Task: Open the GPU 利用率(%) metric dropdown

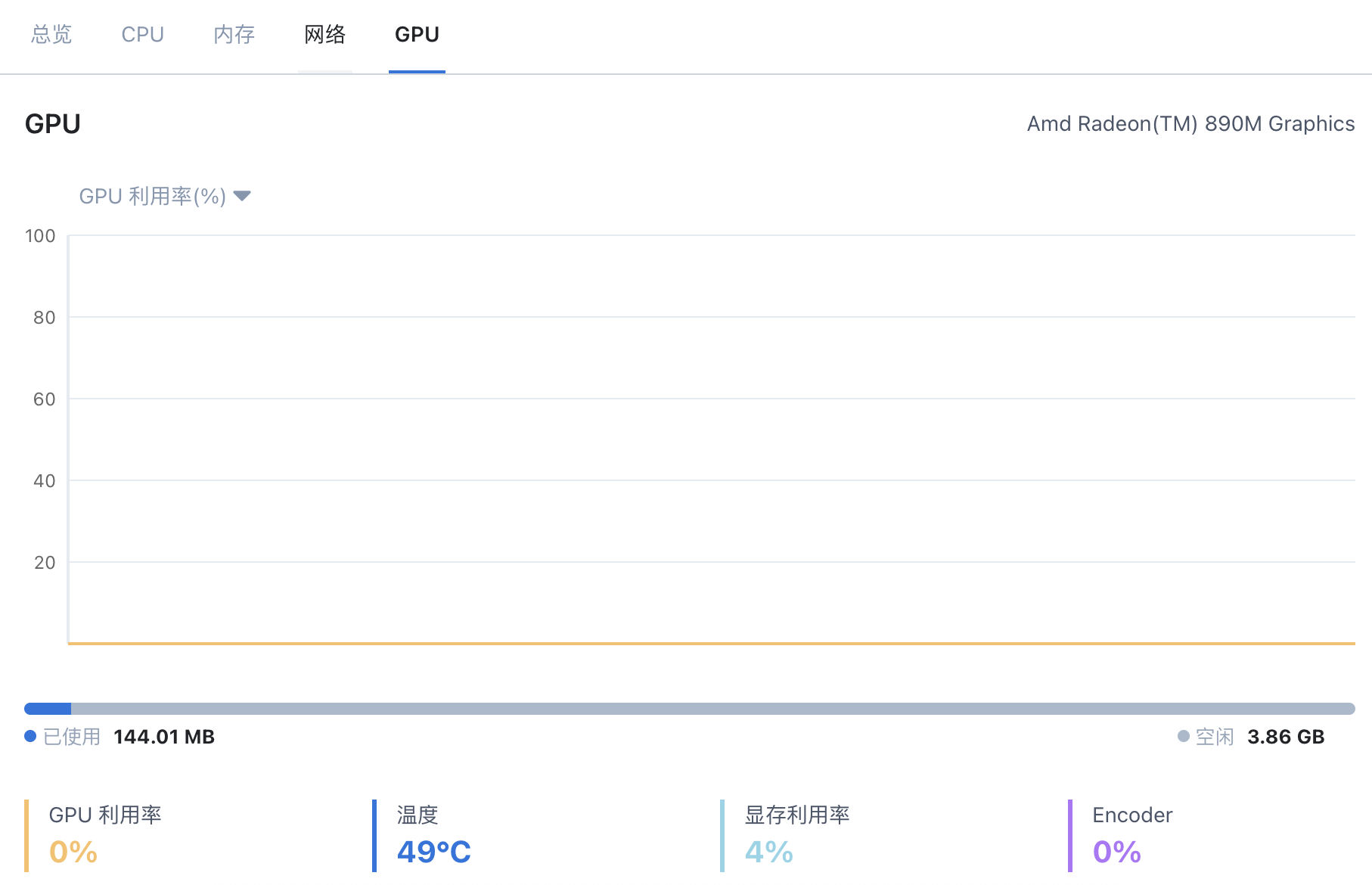Action: point(153,197)
